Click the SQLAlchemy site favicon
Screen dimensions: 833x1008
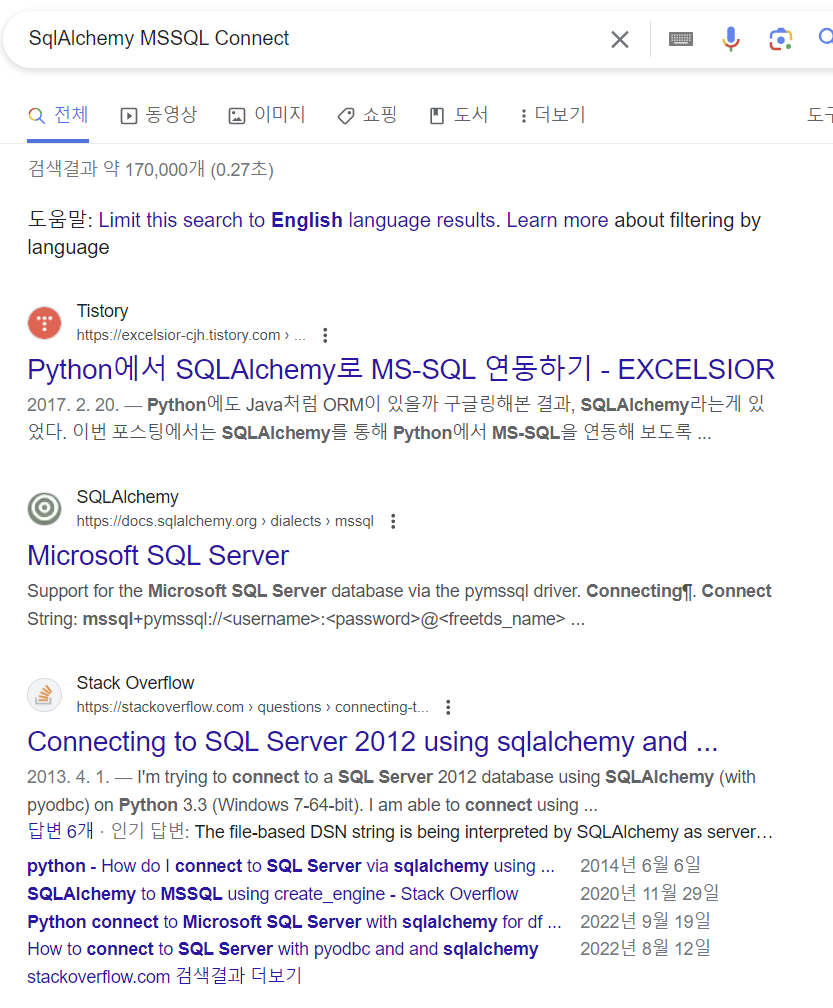tap(44, 508)
